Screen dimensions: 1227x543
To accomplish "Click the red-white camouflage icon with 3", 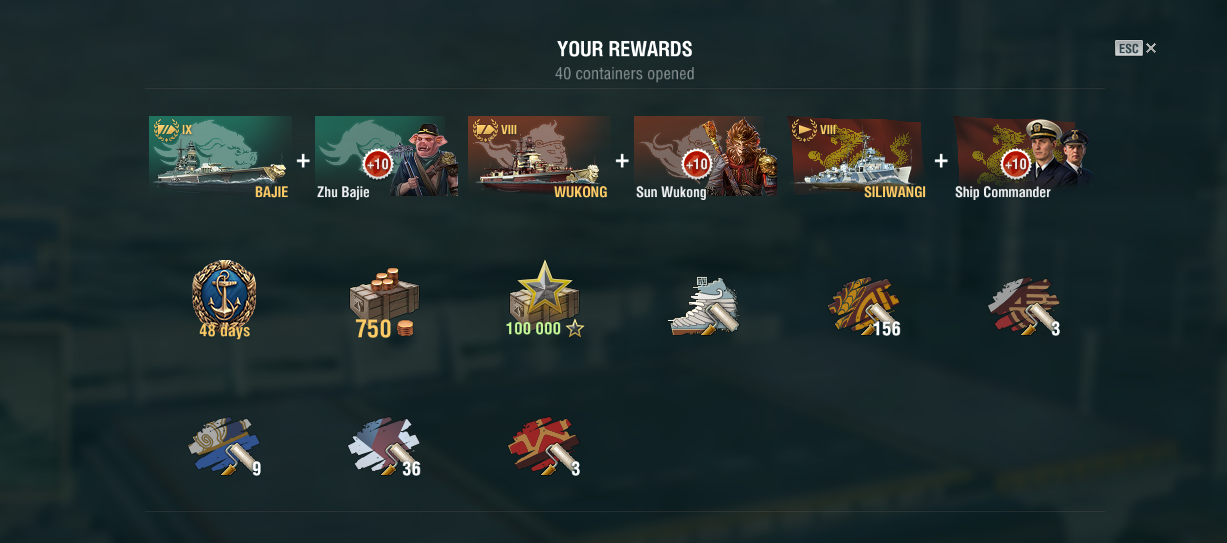I will click(1024, 306).
